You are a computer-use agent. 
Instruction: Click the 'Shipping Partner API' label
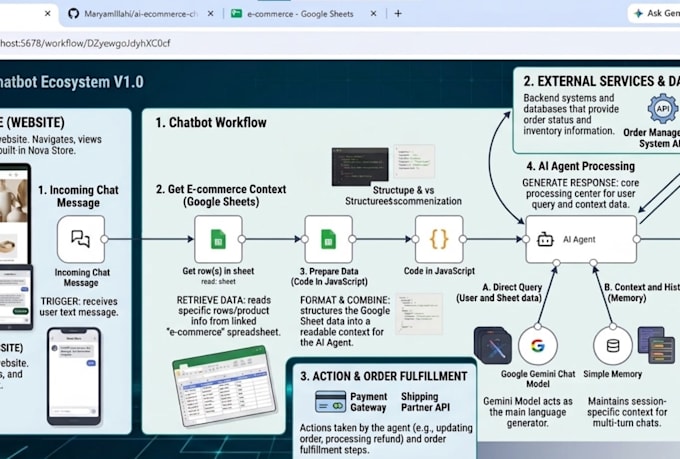[x=425, y=402]
